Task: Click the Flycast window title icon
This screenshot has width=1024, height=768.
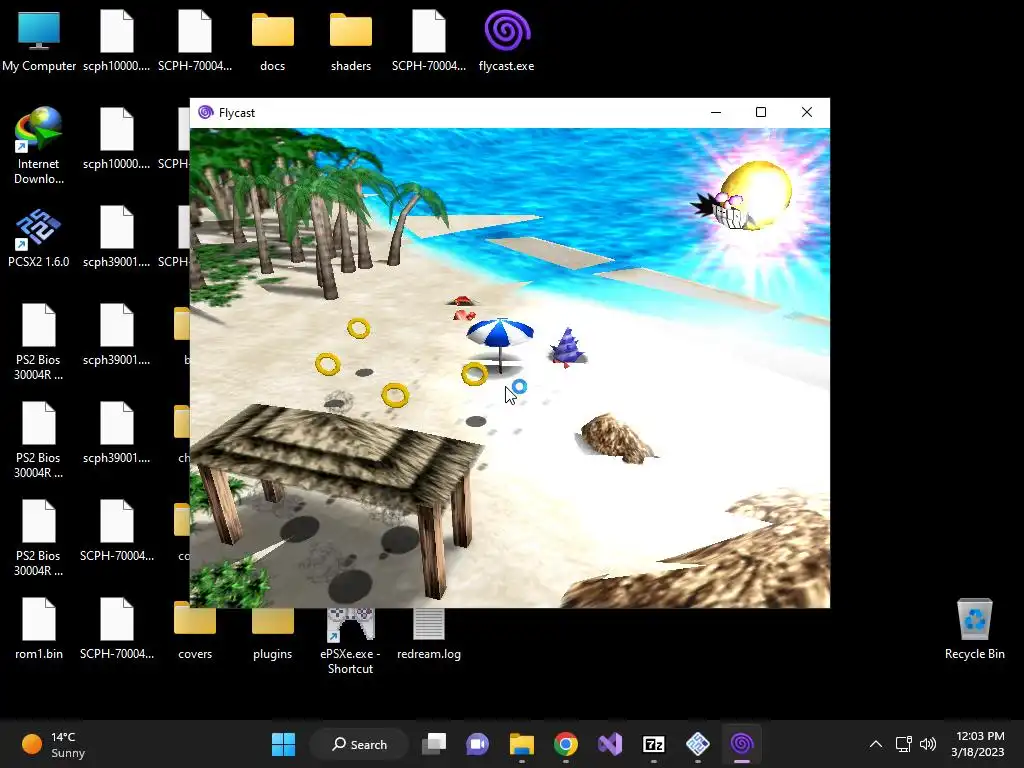Action: coord(206,112)
